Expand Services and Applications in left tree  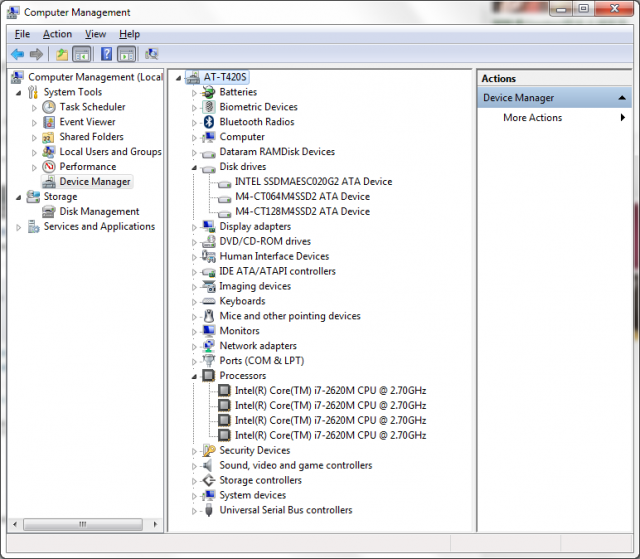pos(18,228)
